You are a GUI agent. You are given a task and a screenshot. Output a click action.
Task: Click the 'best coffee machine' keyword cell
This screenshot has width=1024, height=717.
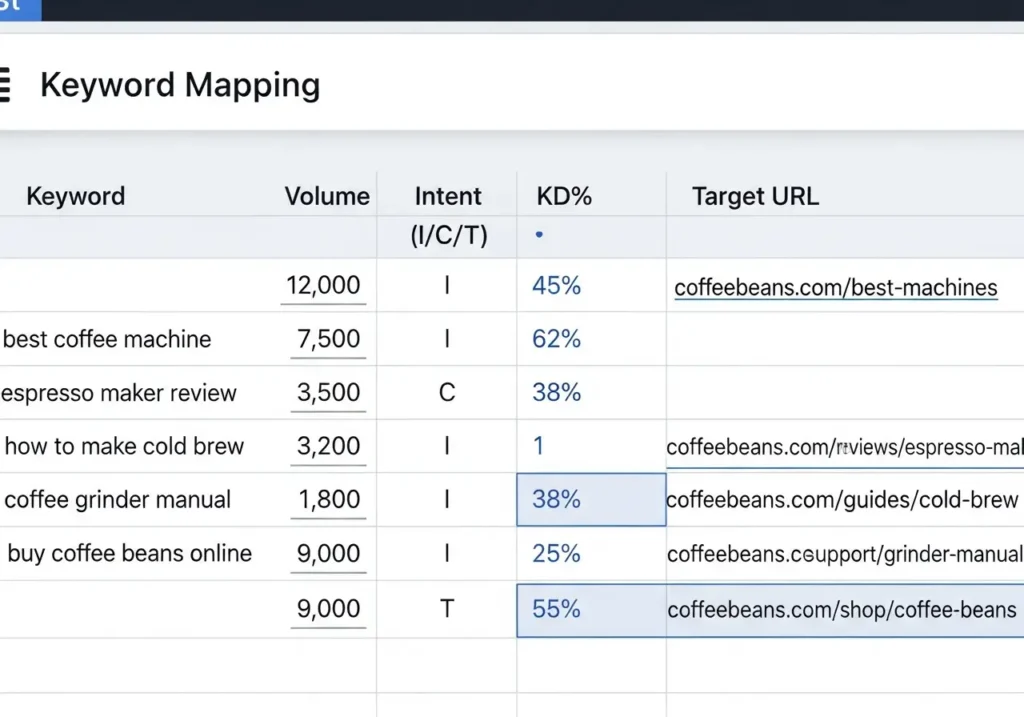(108, 339)
